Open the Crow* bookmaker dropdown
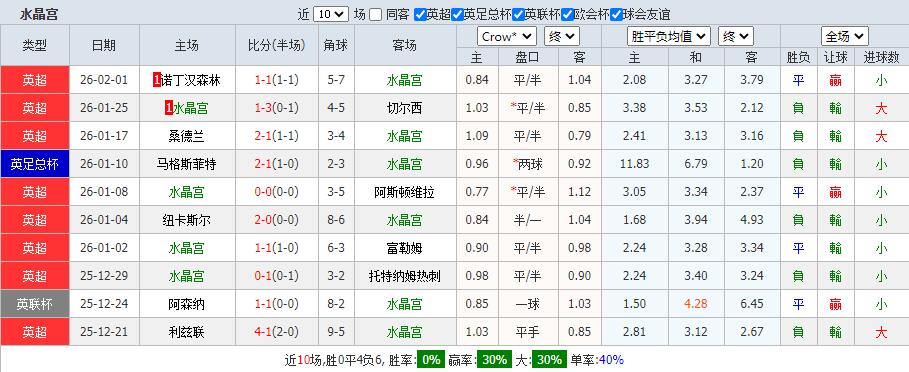This screenshot has width=909, height=372. coord(508,37)
